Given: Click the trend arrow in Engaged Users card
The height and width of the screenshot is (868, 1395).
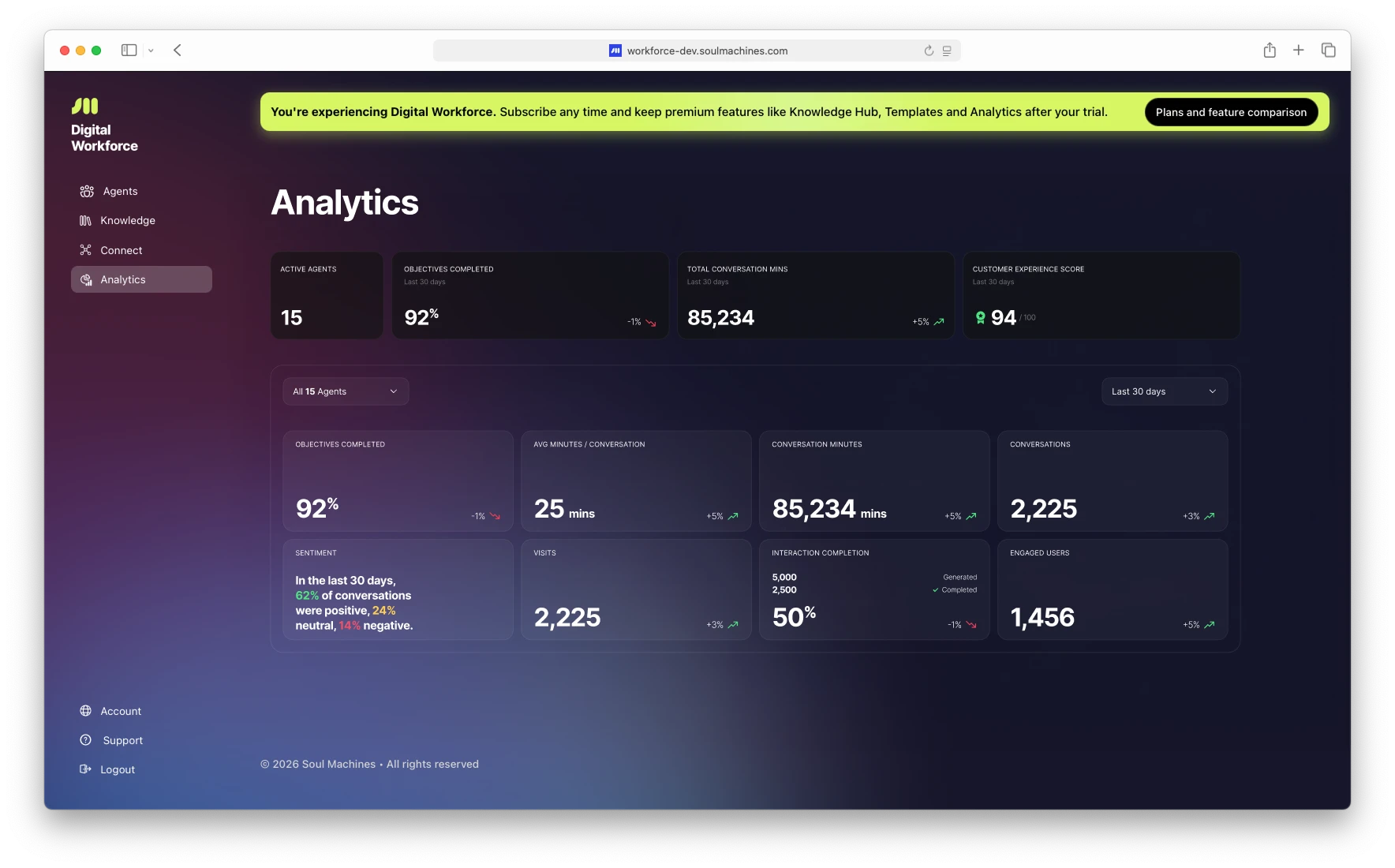Looking at the screenshot, I should click(1210, 625).
